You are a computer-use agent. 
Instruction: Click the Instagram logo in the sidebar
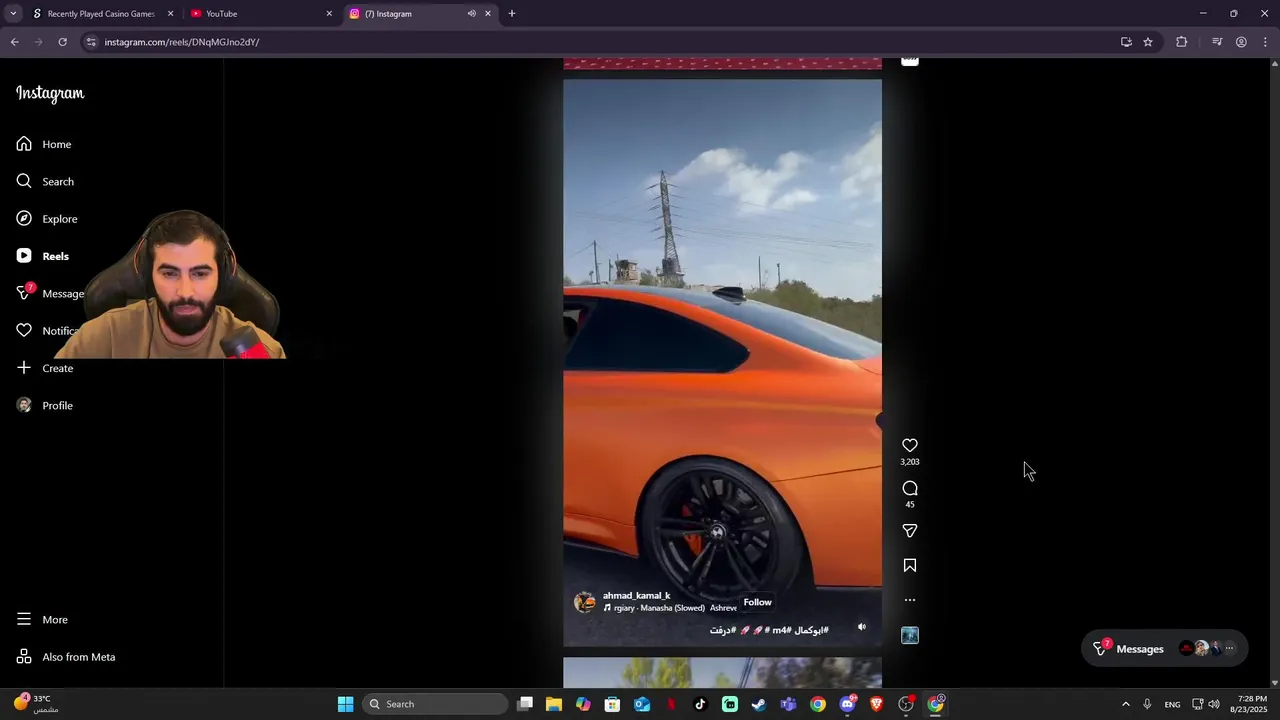(x=50, y=93)
